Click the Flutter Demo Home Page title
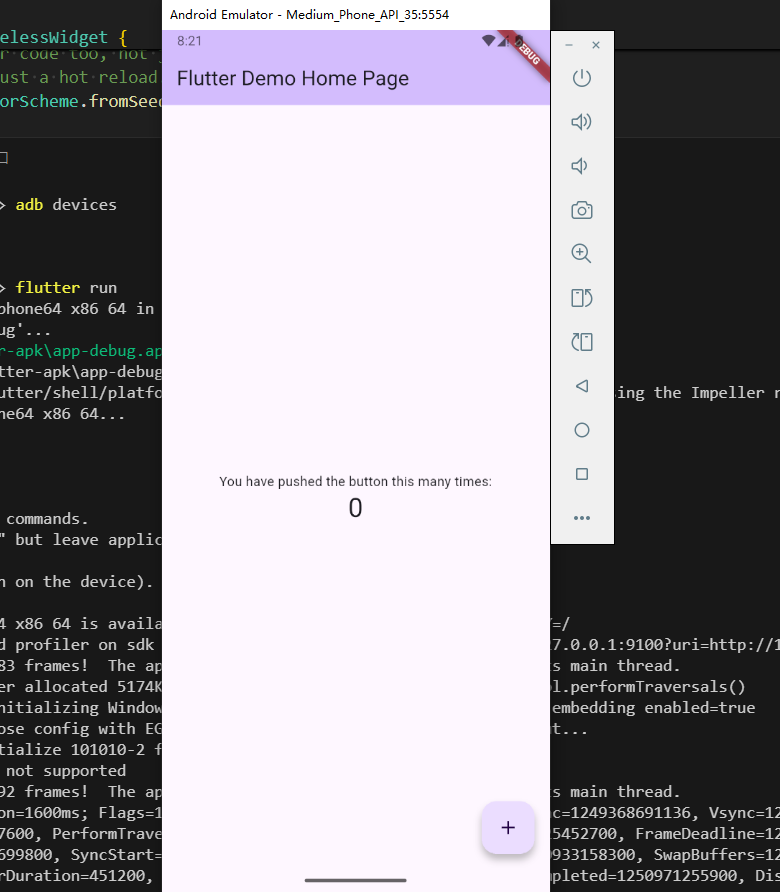The image size is (780, 892). coord(293,78)
